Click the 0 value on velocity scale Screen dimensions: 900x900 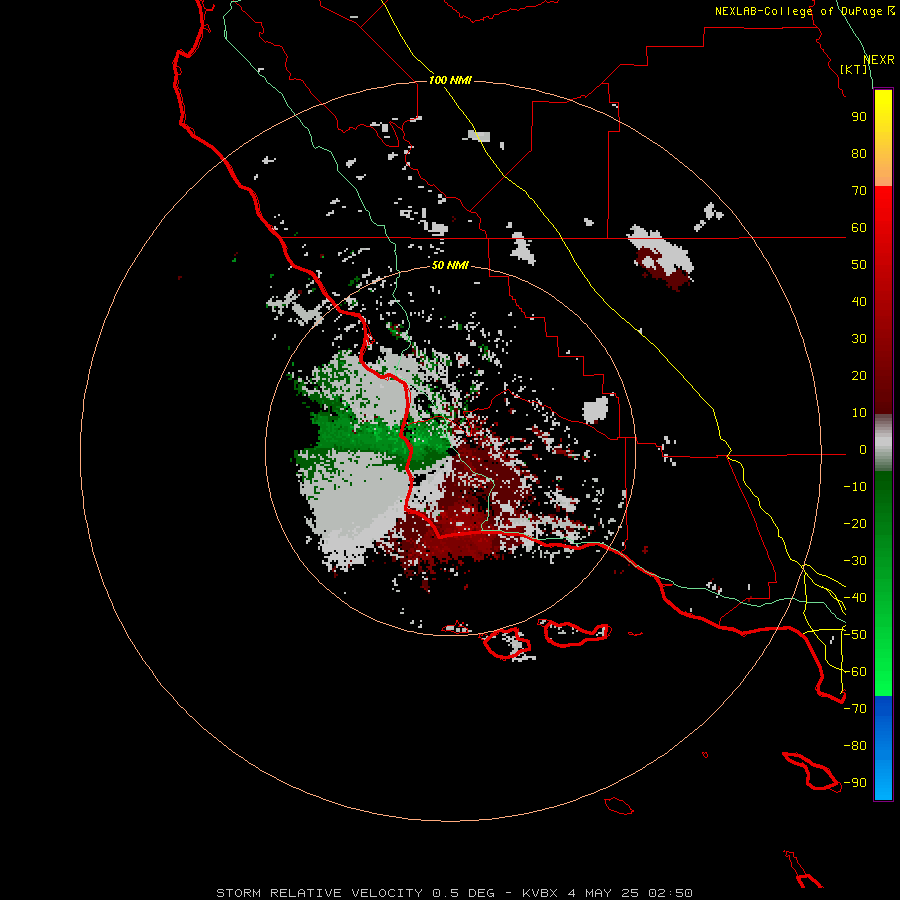point(863,450)
